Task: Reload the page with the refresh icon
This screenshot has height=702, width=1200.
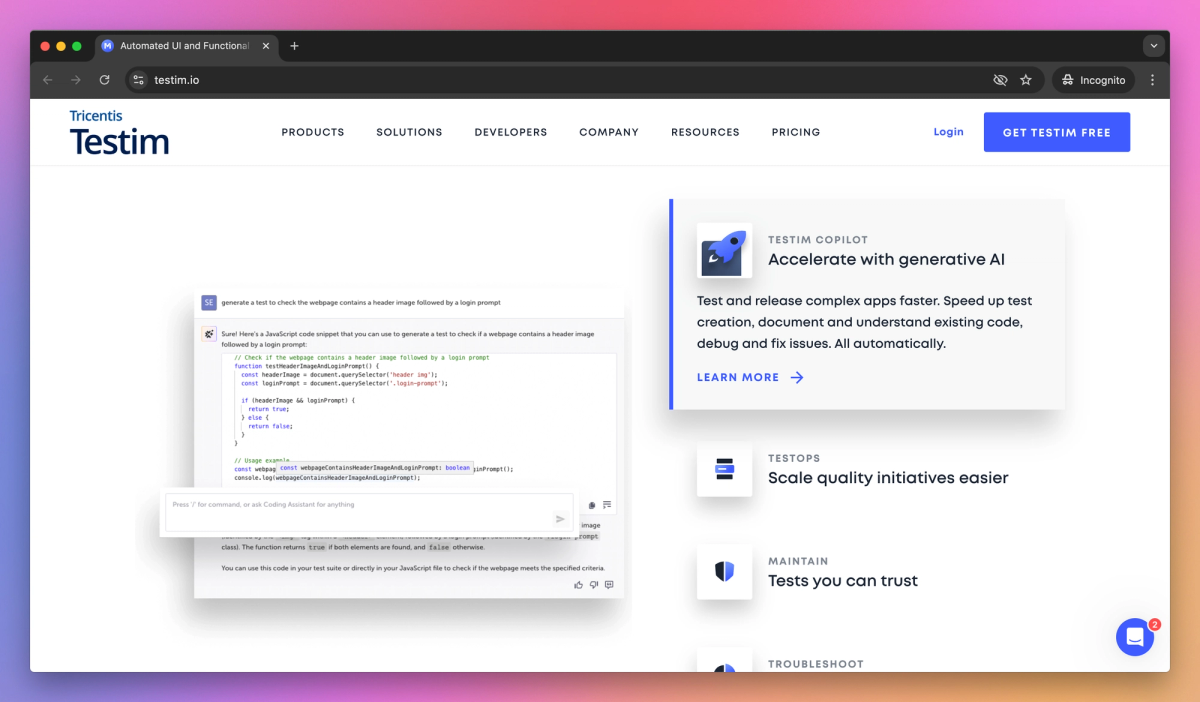Action: (104, 80)
